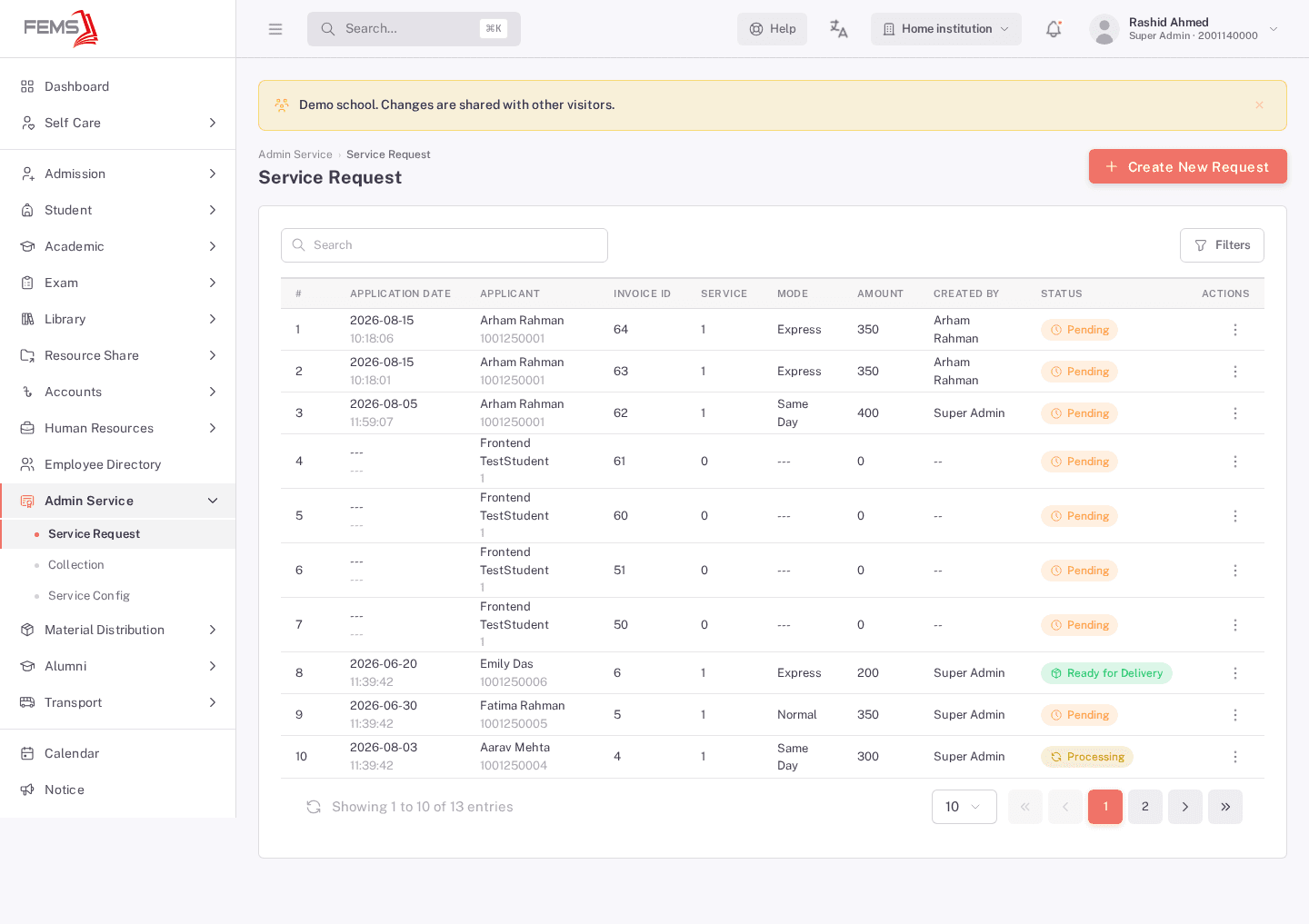Expand the Academic menu
The width and height of the screenshot is (1309, 924).
118,246
